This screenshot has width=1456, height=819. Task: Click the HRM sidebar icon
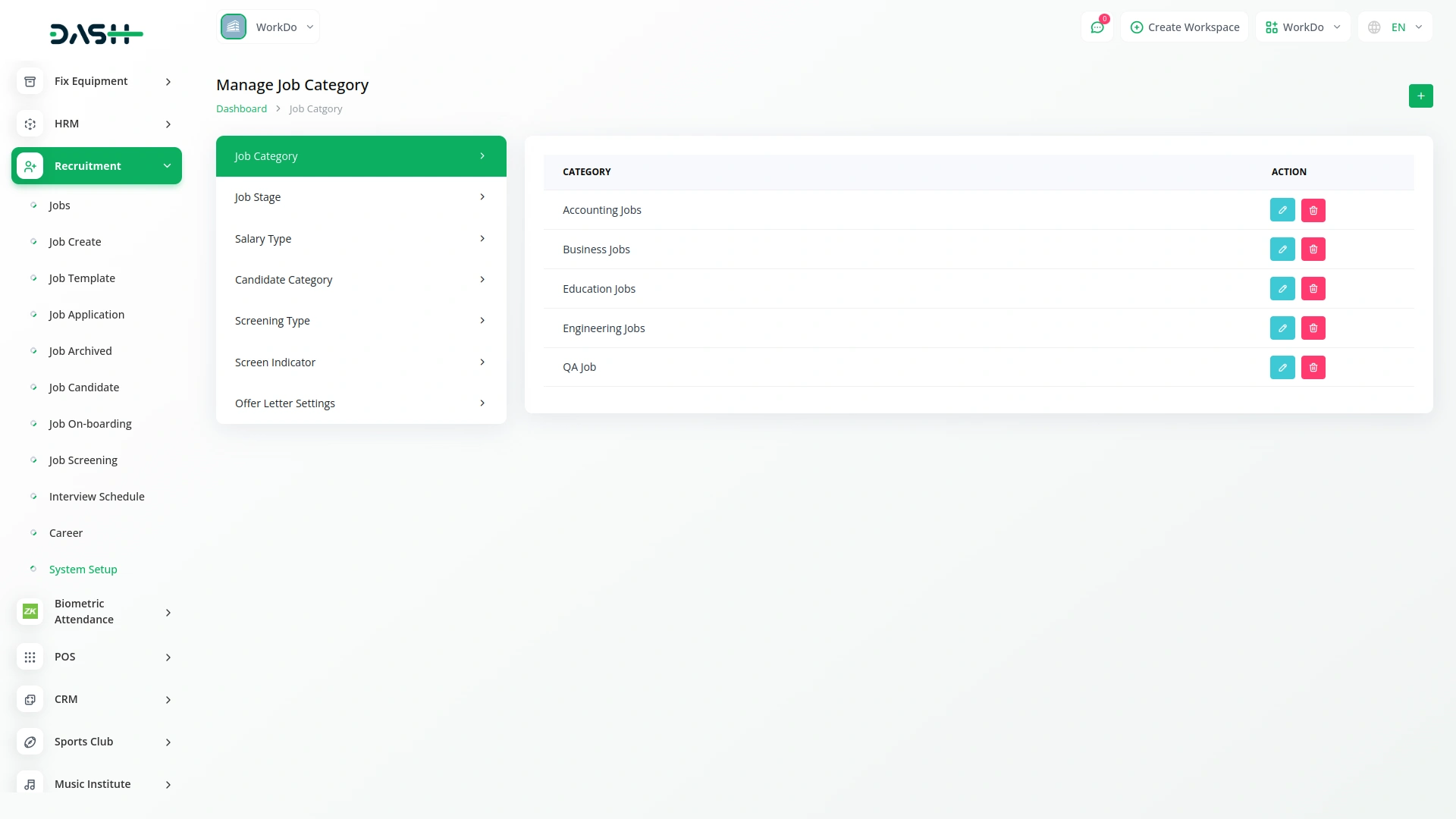[x=30, y=124]
